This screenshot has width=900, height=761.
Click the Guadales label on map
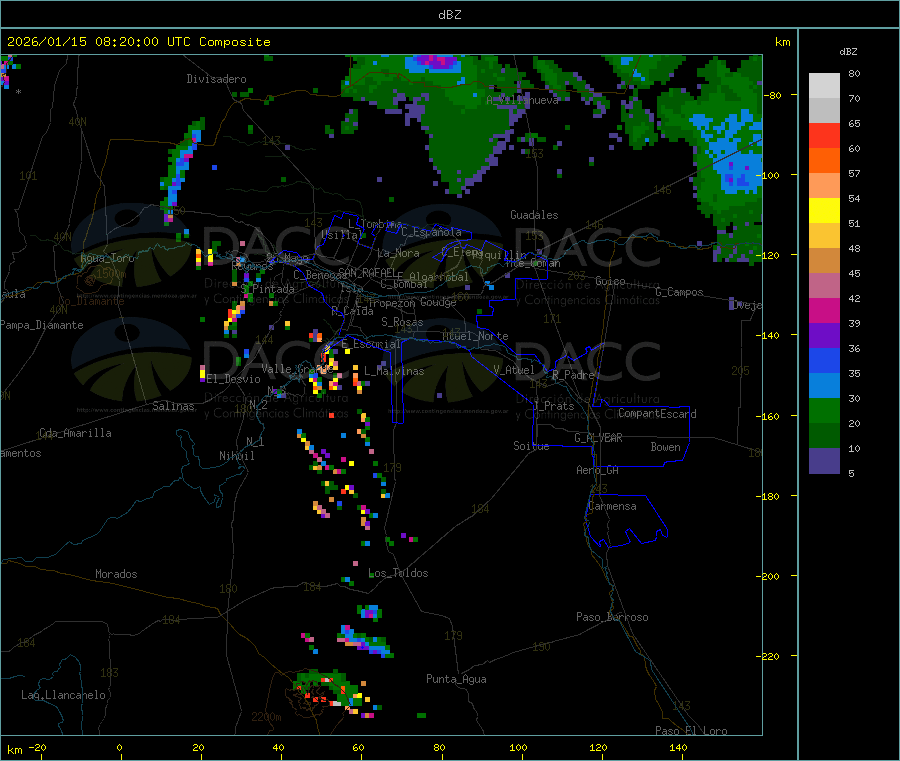pyautogui.click(x=534, y=215)
